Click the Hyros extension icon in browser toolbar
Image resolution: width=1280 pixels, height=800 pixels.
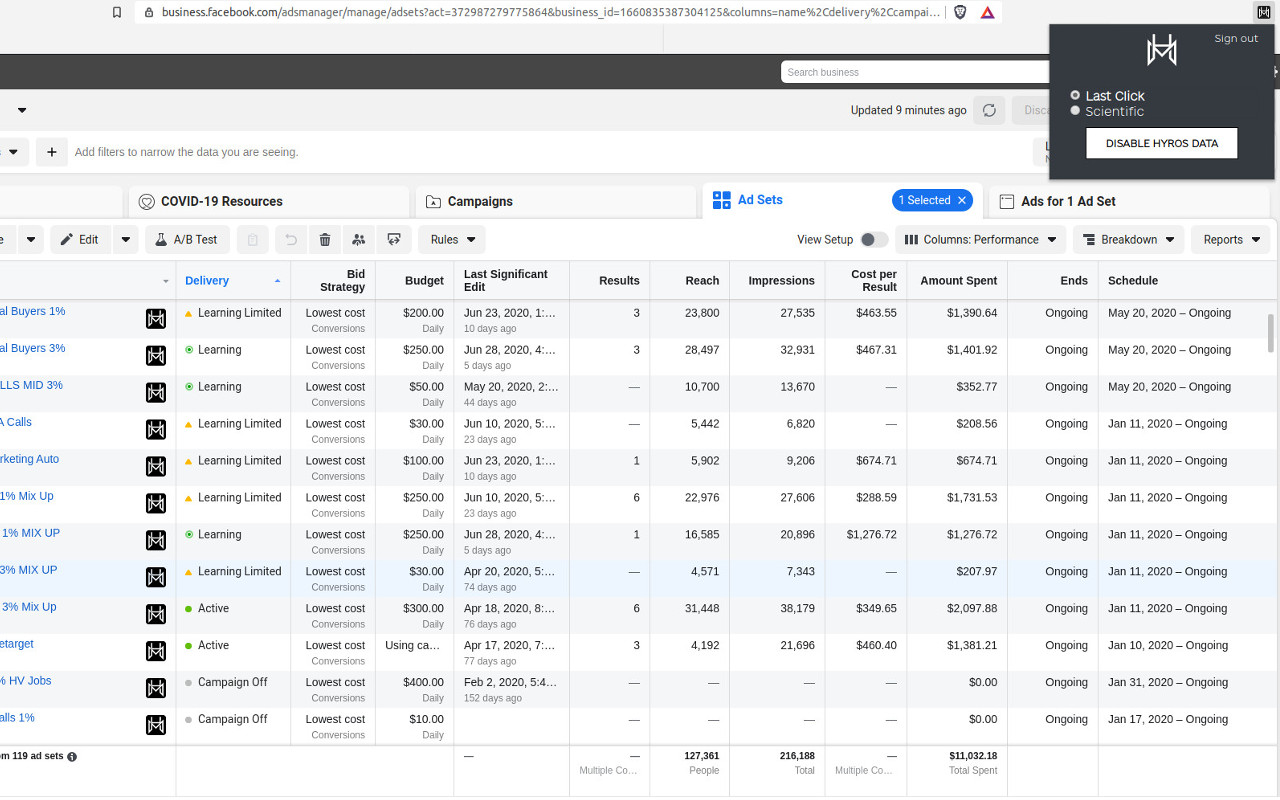[x=1264, y=12]
